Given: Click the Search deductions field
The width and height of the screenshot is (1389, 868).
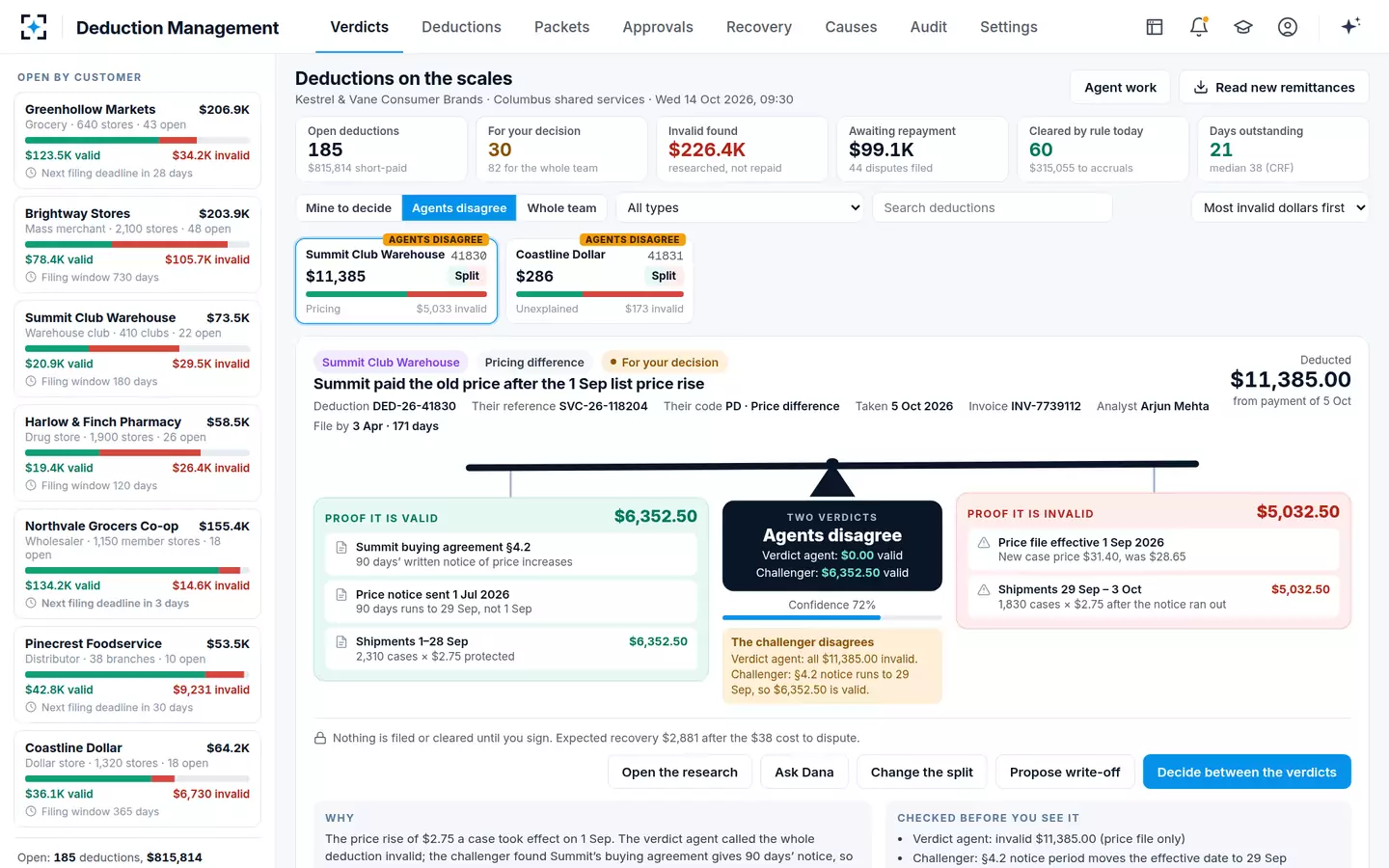Looking at the screenshot, I should click(x=992, y=207).
